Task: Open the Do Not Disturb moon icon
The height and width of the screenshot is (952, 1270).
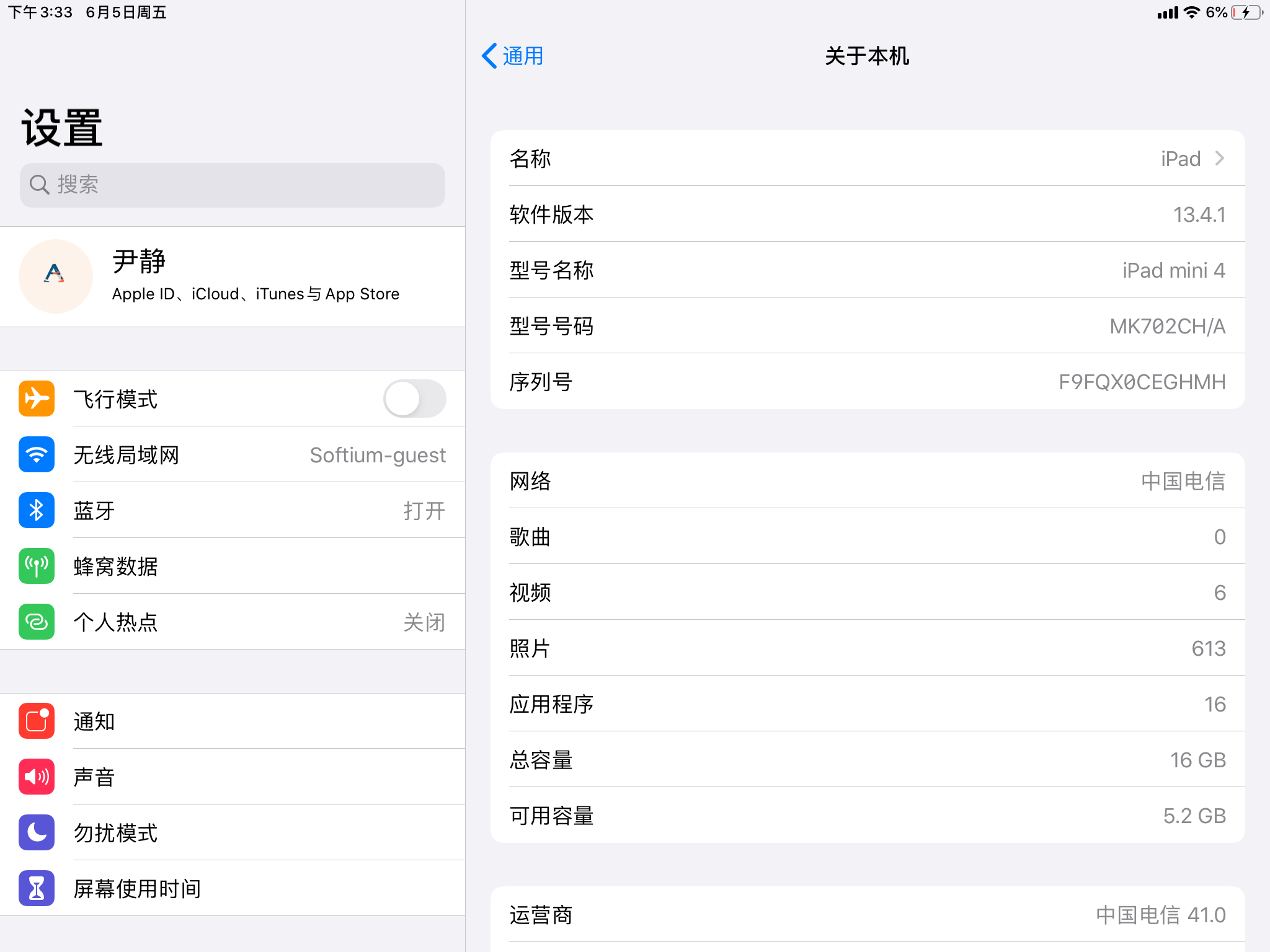Action: pos(37,832)
